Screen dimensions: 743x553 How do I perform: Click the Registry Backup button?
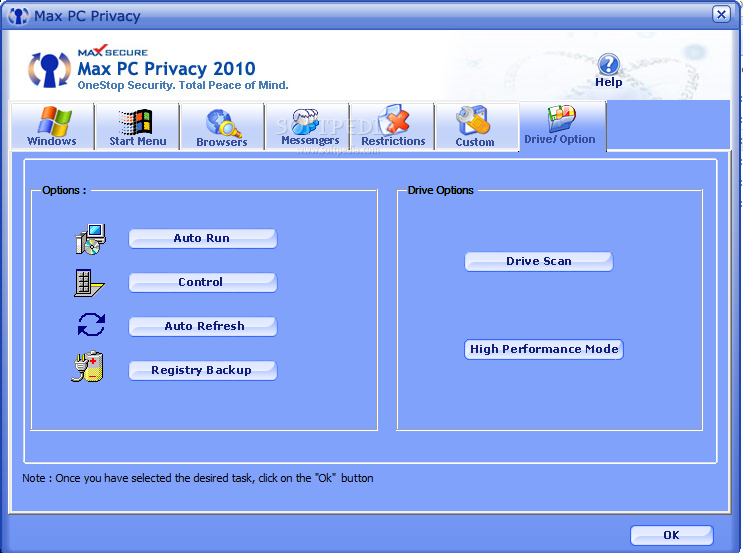coord(203,371)
